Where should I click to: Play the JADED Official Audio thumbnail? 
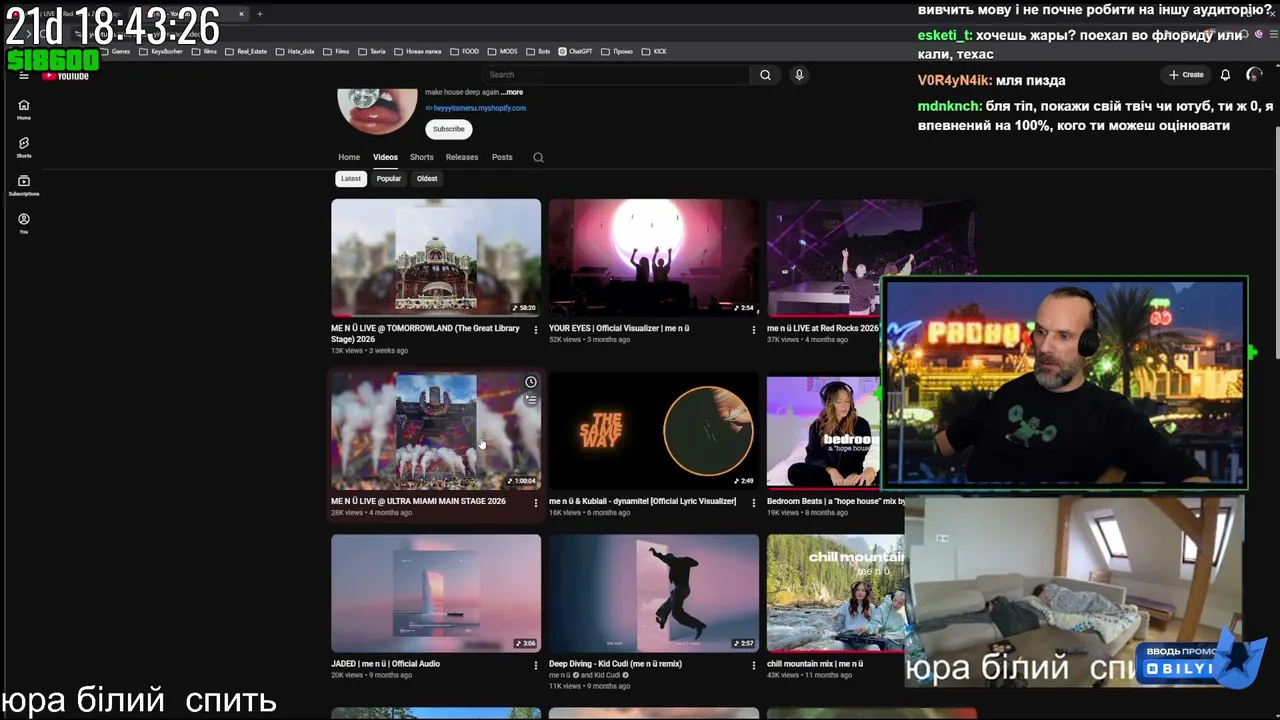[x=436, y=593]
